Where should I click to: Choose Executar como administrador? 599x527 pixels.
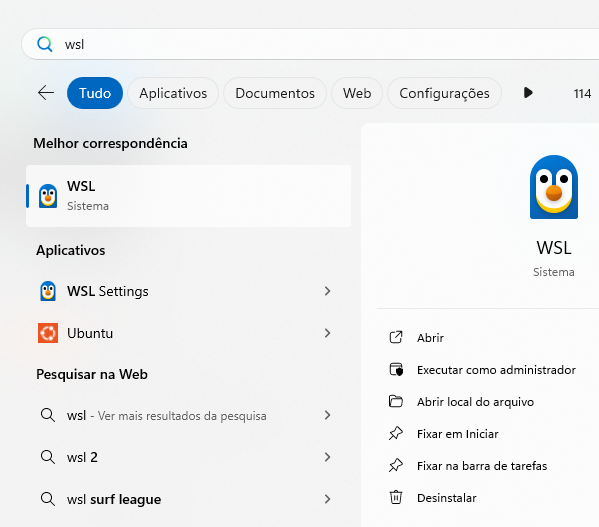tap(496, 370)
